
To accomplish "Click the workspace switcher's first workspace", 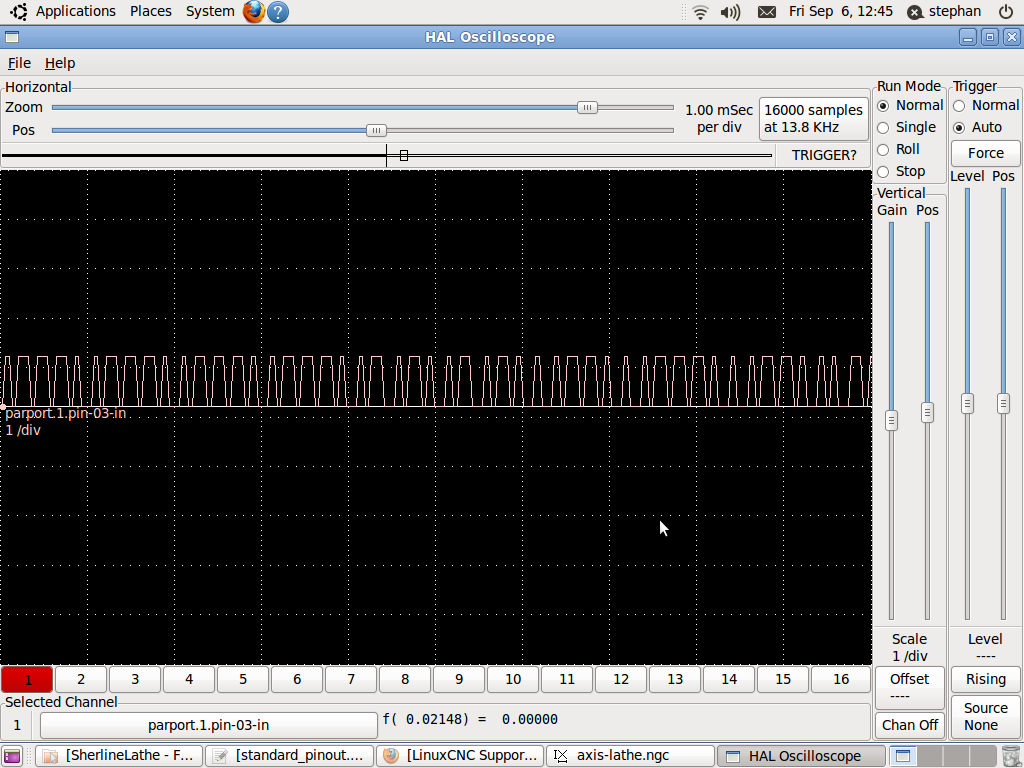I will [903, 756].
